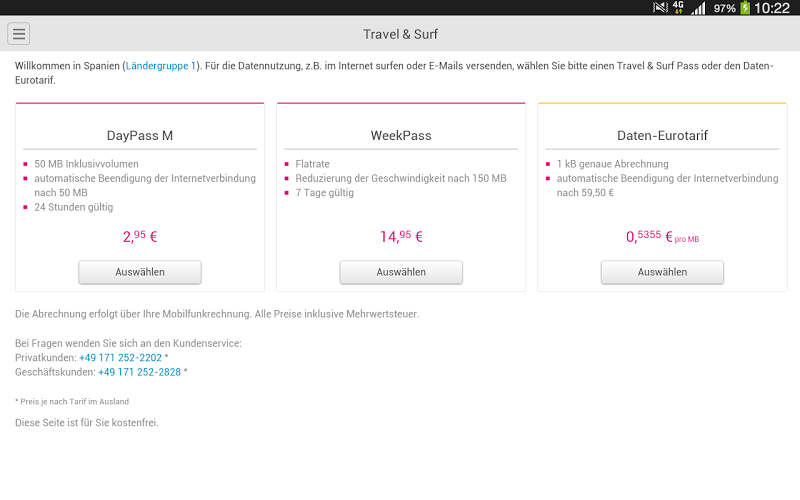
Task: Open the hamburger menu icon
Action: click(x=18, y=34)
